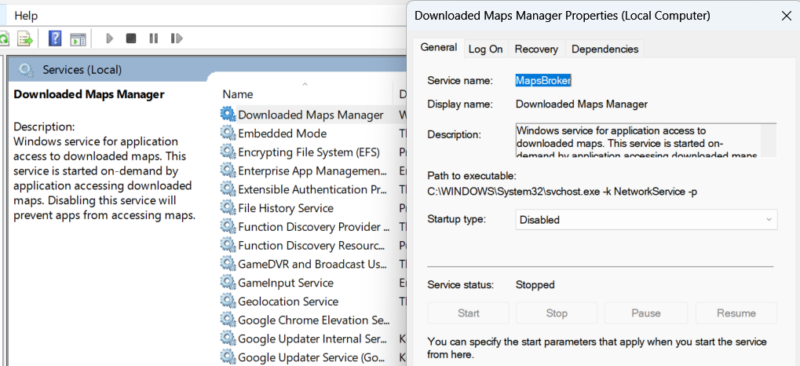
Task: Click inside the Description text box
Action: point(638,139)
